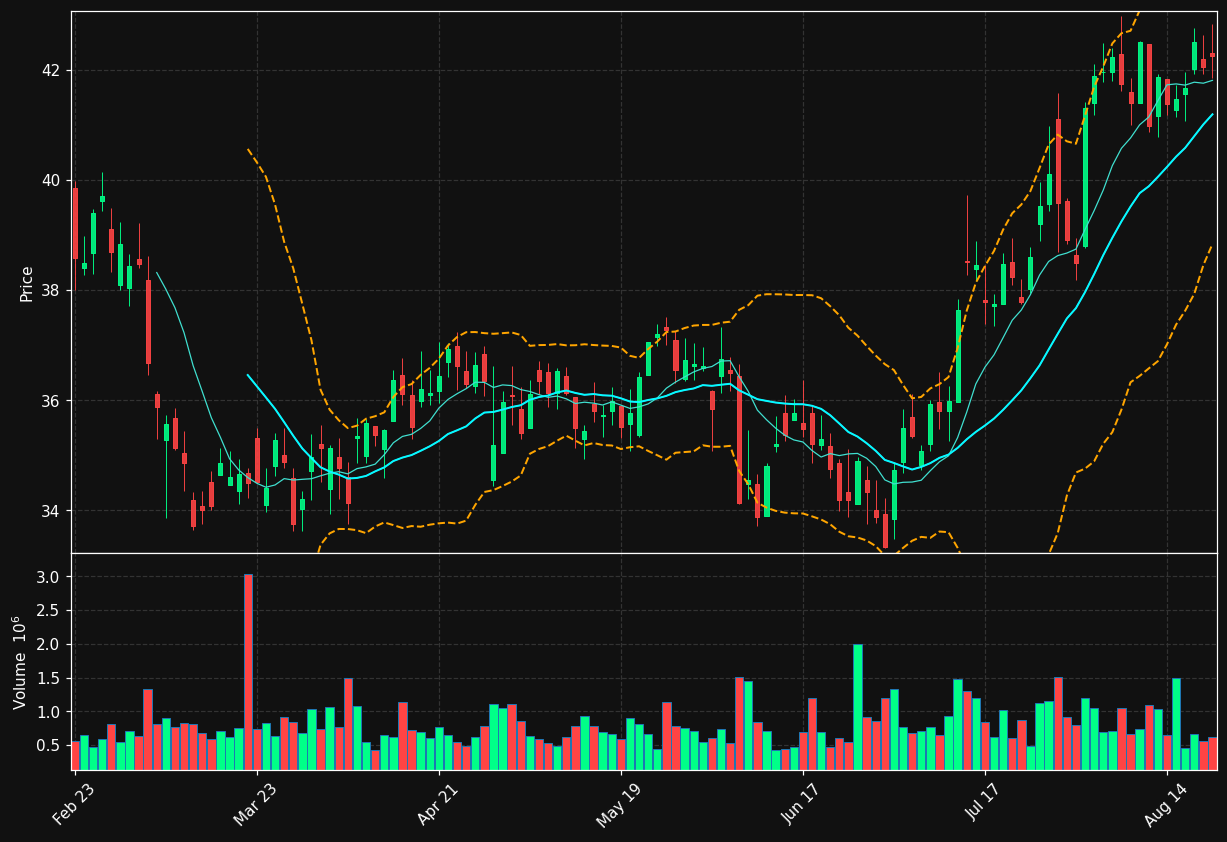This screenshot has height=842, width=1227.
Task: Click the 1.0 volume axis label
Action: tap(50, 712)
